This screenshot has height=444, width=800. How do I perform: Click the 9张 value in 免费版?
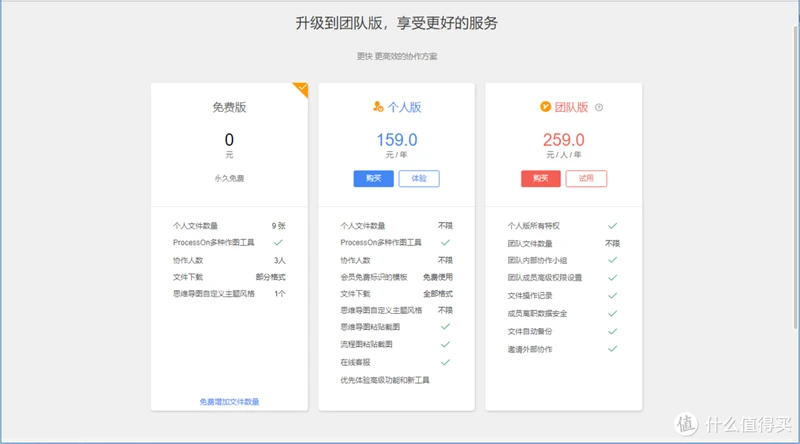tap(279, 226)
